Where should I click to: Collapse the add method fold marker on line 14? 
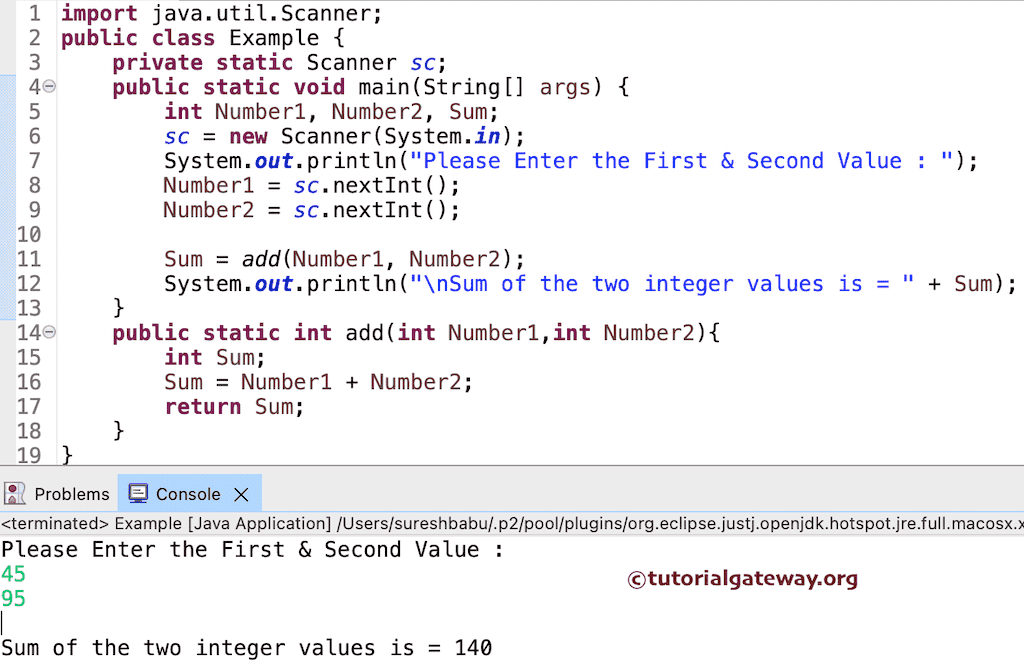click(x=47, y=332)
